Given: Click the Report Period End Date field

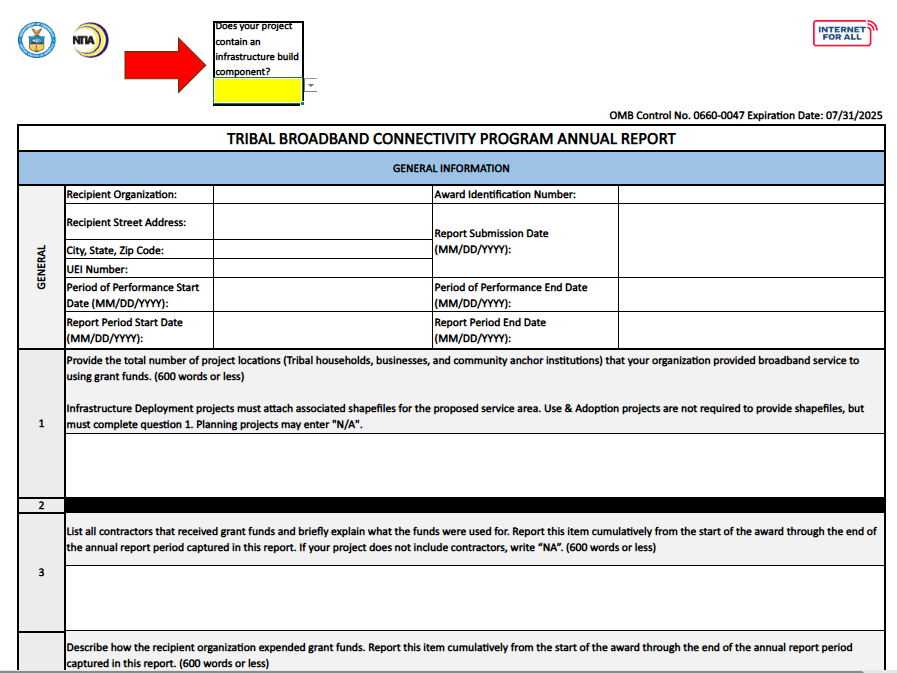Looking at the screenshot, I should 750,330.
